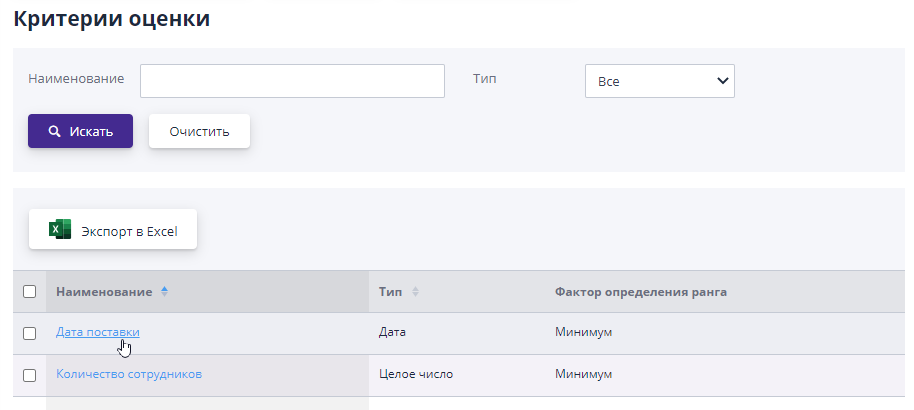
Task: Click the magnifier icon on the Искать button
Action: click(54, 131)
